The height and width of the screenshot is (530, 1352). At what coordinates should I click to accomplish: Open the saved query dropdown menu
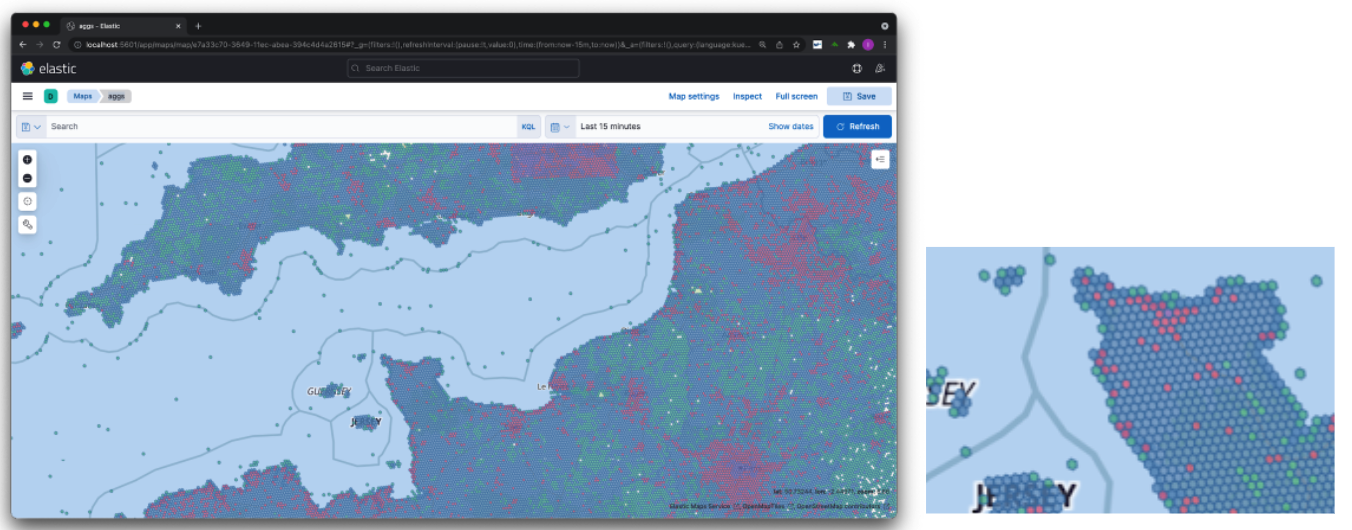pyautogui.click(x=31, y=127)
